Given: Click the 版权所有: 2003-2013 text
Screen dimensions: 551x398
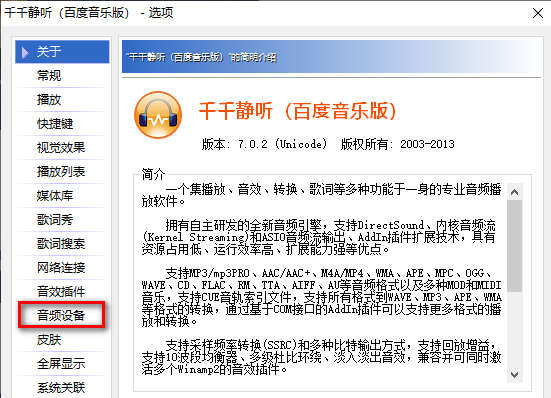Looking at the screenshot, I should click(x=397, y=144).
